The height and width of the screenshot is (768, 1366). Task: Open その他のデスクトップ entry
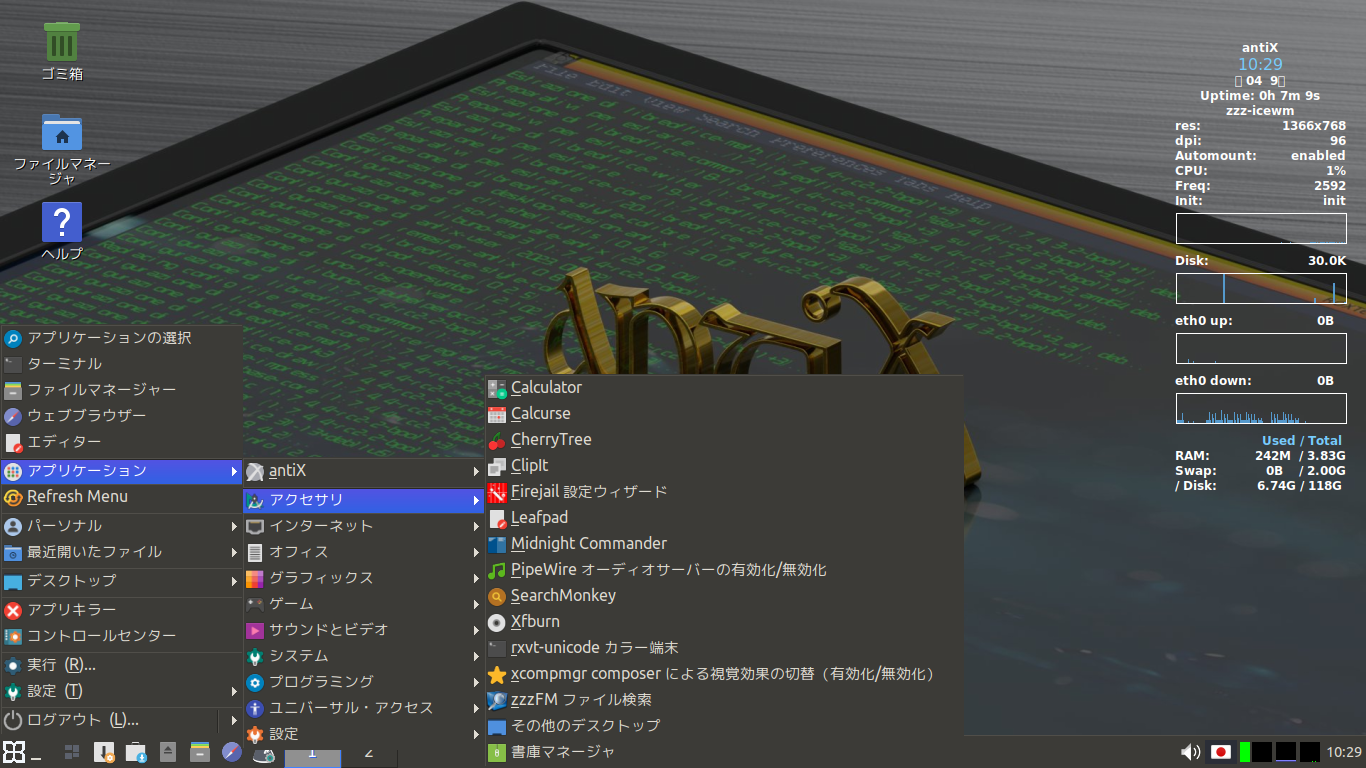tap(724, 726)
